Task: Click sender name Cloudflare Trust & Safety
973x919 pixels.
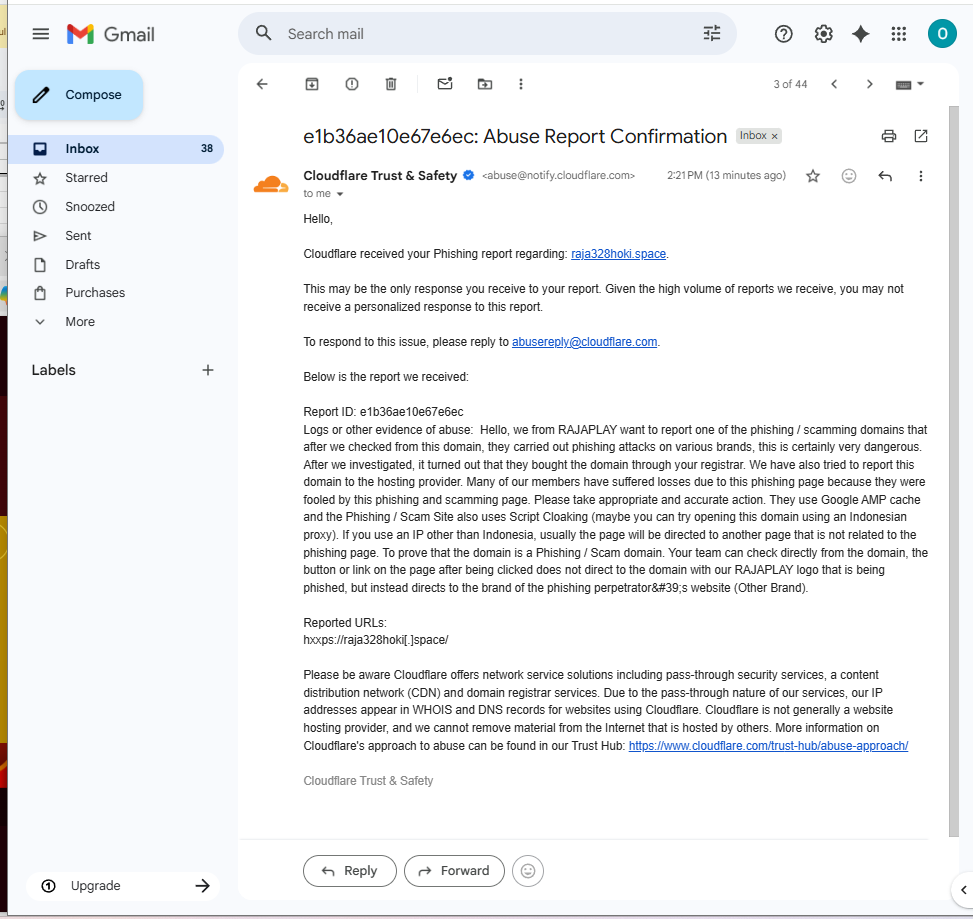Action: pos(380,176)
